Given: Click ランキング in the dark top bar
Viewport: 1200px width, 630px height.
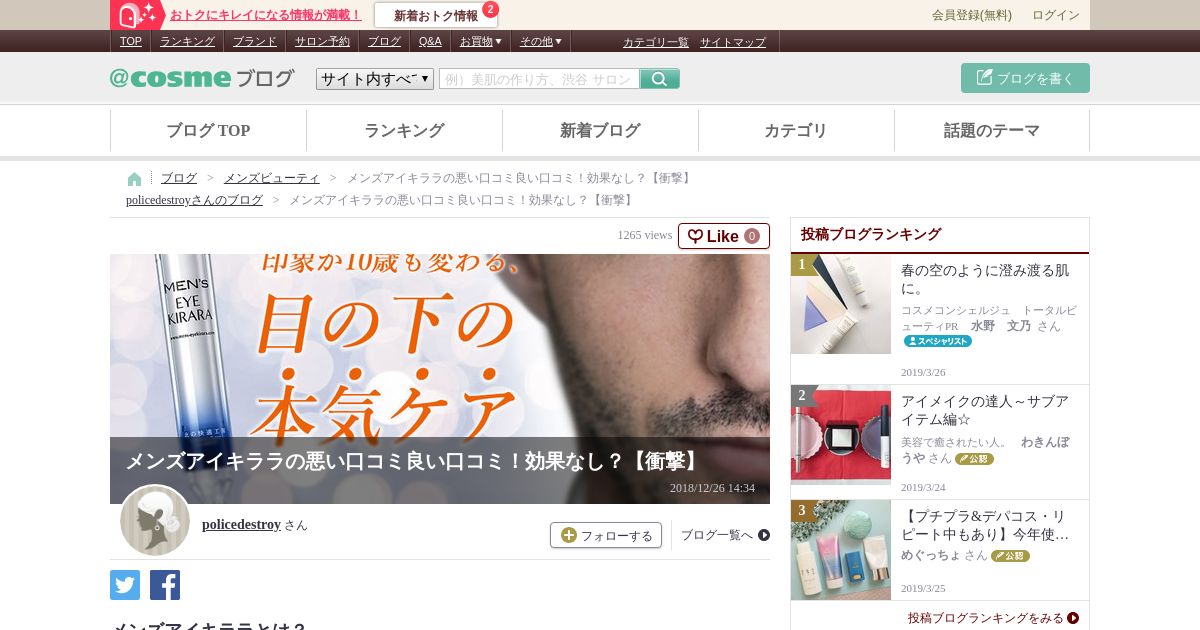Looking at the screenshot, I should click(x=187, y=41).
